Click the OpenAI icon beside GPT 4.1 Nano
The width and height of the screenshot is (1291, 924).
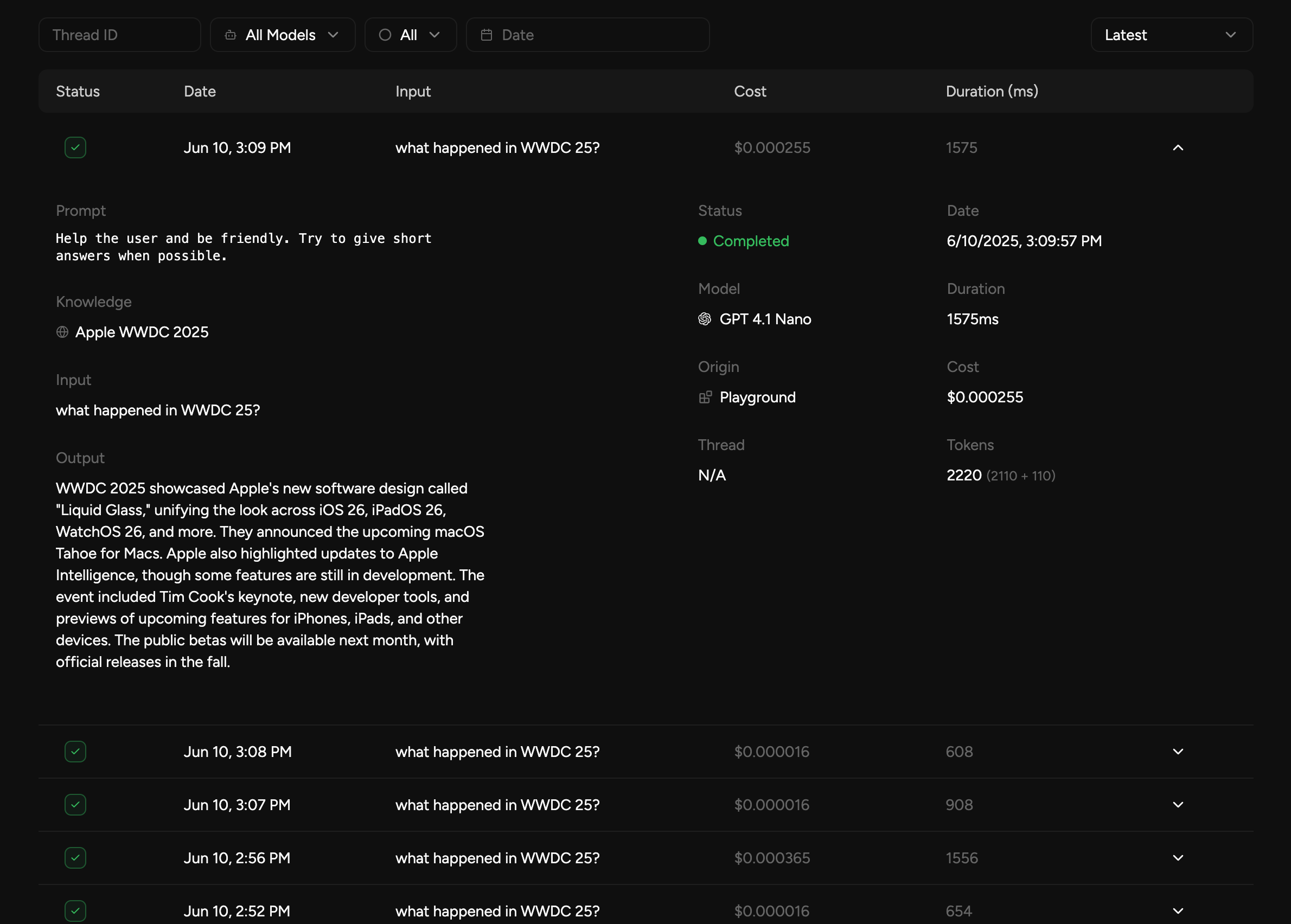pos(704,319)
